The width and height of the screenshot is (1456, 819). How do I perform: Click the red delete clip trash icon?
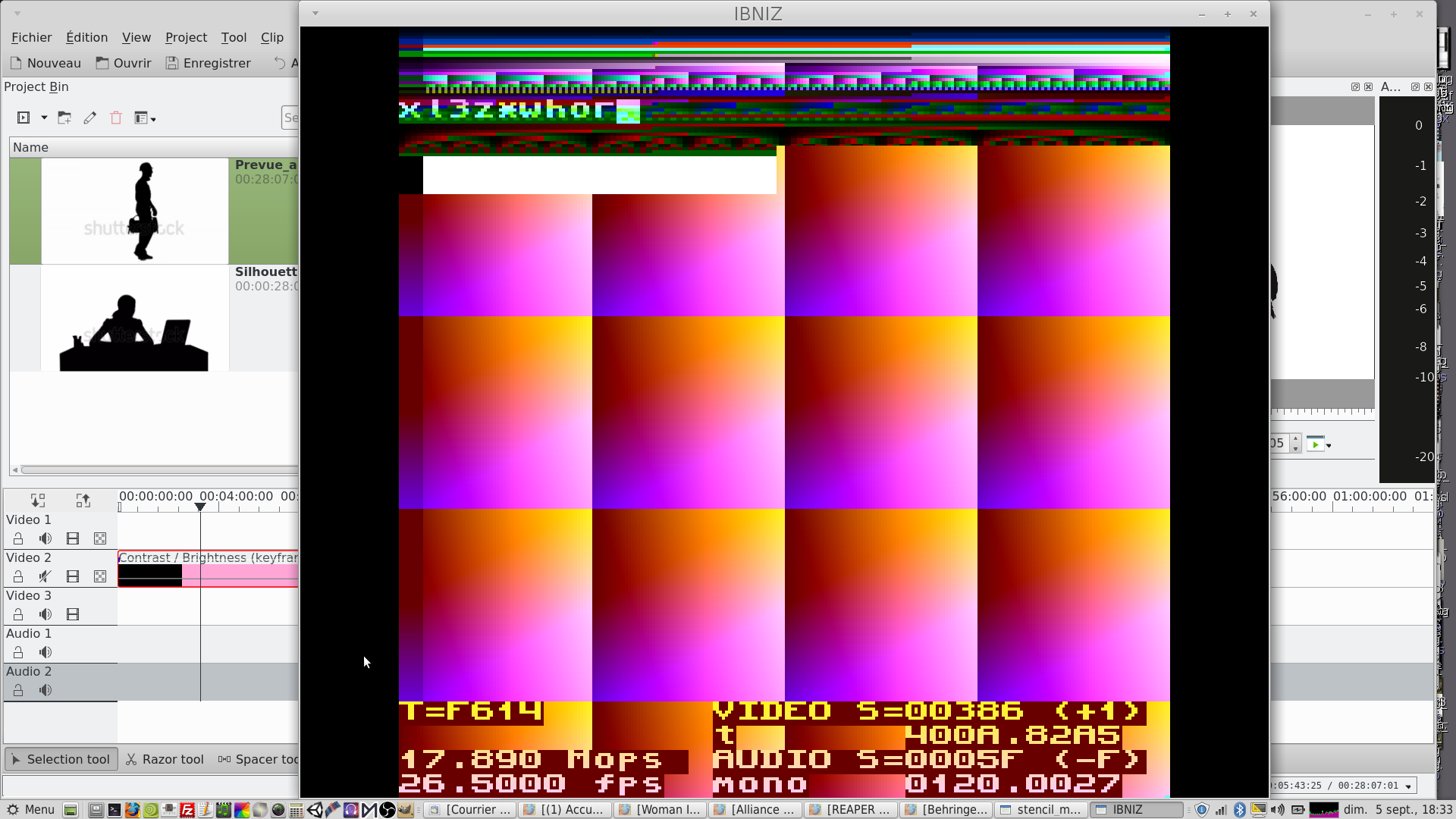(x=116, y=118)
